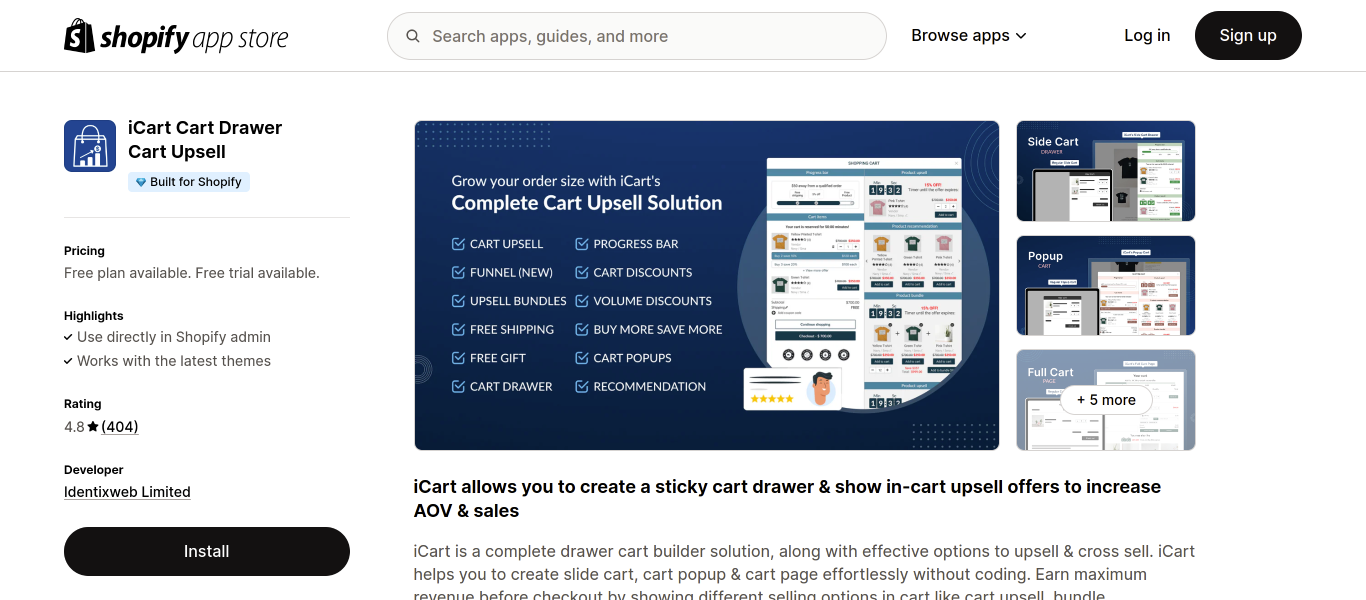This screenshot has width=1366, height=600.
Task: Open the Browse apps dropdown
Action: (x=960, y=35)
